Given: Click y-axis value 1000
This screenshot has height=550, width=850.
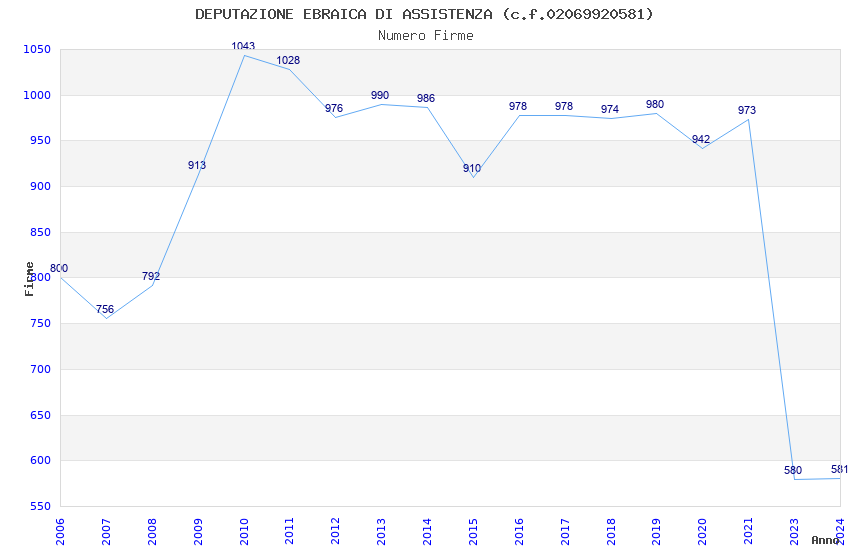Looking at the screenshot, I should click(x=37, y=95).
